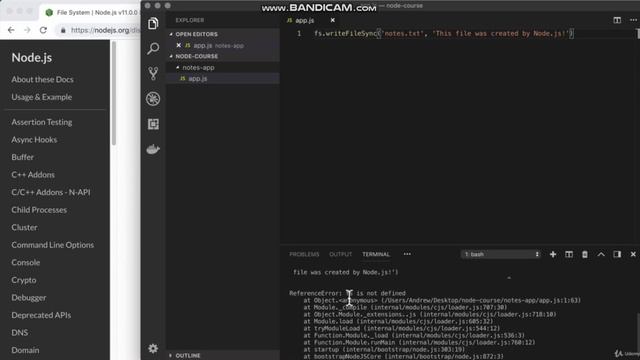Show more panel tabs via ellipsis
The height and width of the screenshot is (360, 640).
pyautogui.click(x=407, y=254)
